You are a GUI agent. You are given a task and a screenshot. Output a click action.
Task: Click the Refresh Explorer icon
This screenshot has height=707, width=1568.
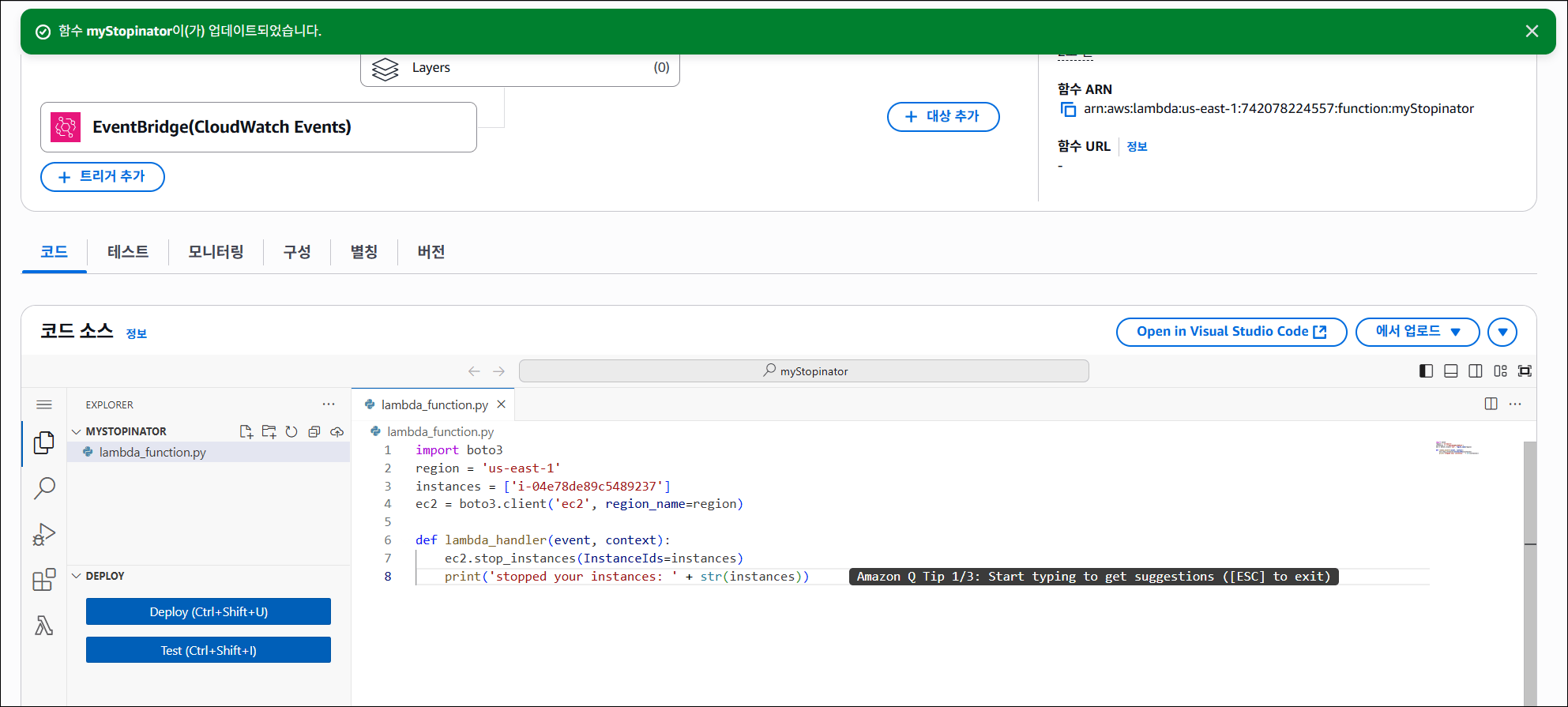coord(291,431)
